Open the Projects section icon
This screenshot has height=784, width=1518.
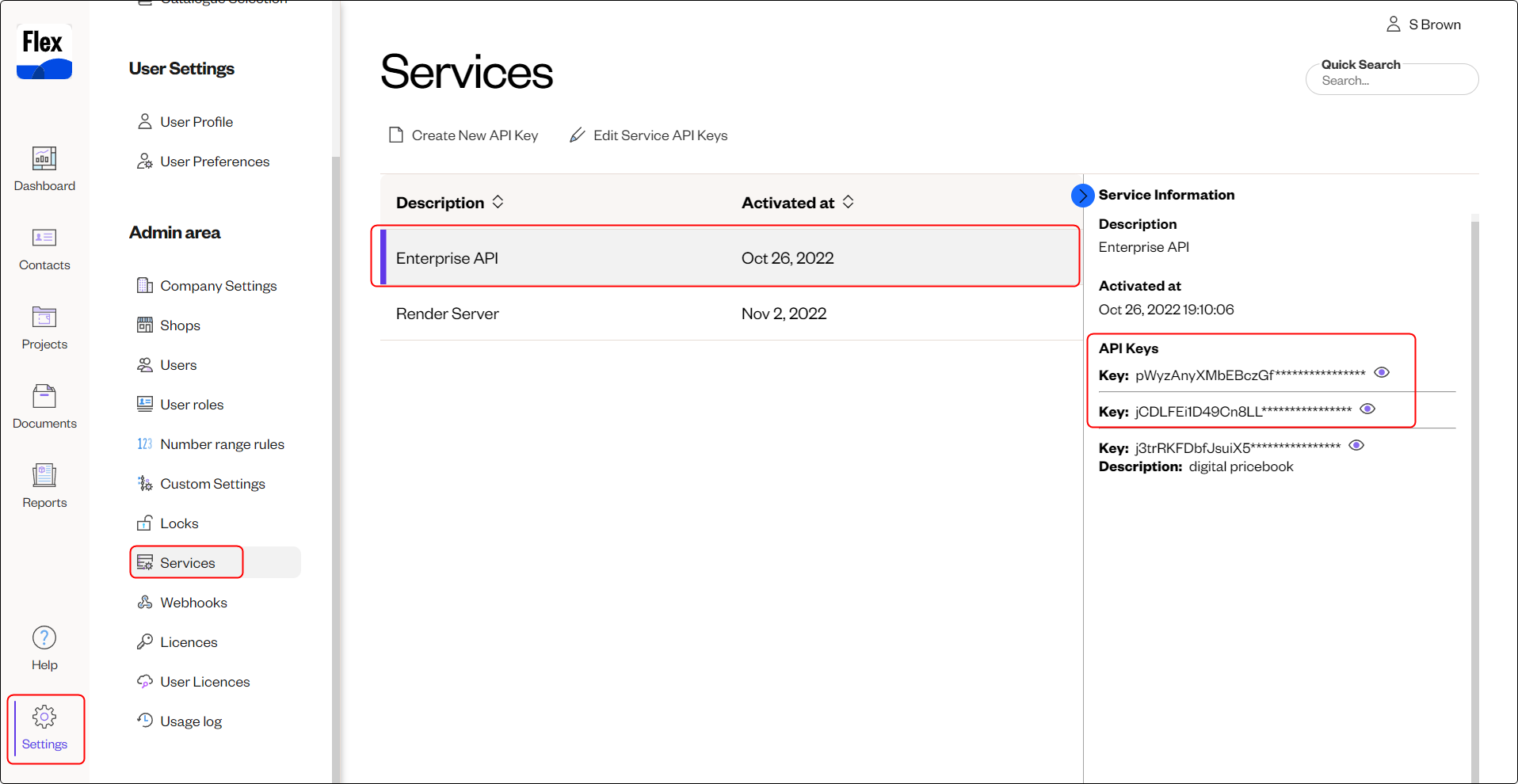tap(44, 318)
